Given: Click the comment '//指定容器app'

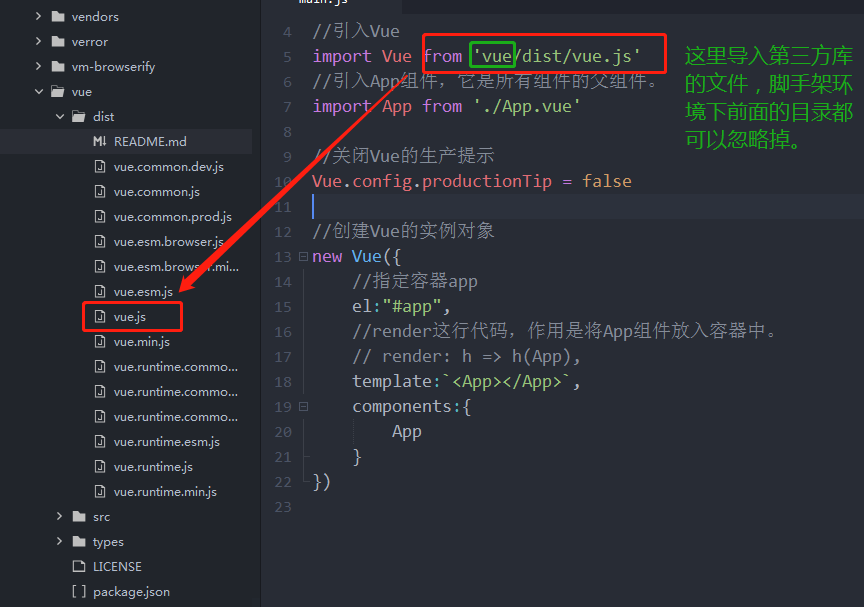Looking at the screenshot, I should point(415,281).
